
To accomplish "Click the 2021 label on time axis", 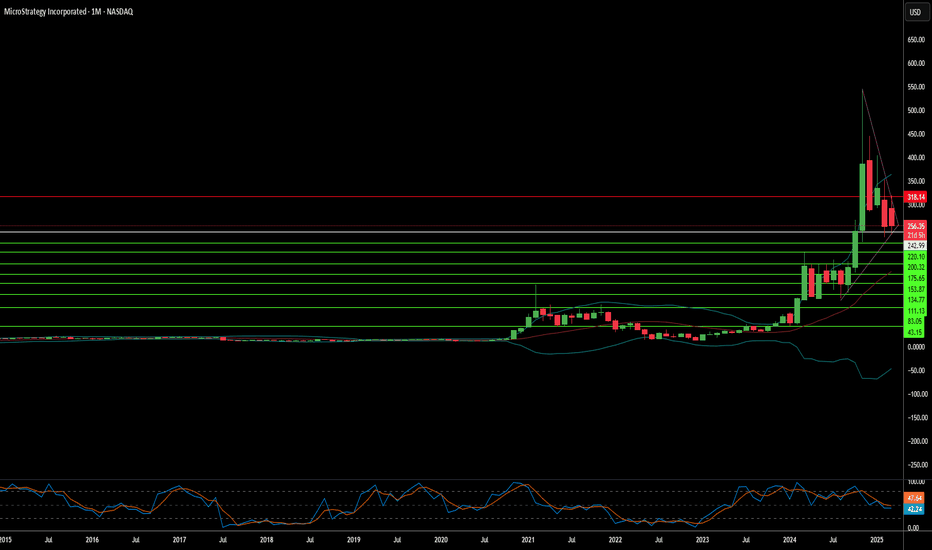I will [x=528, y=540].
